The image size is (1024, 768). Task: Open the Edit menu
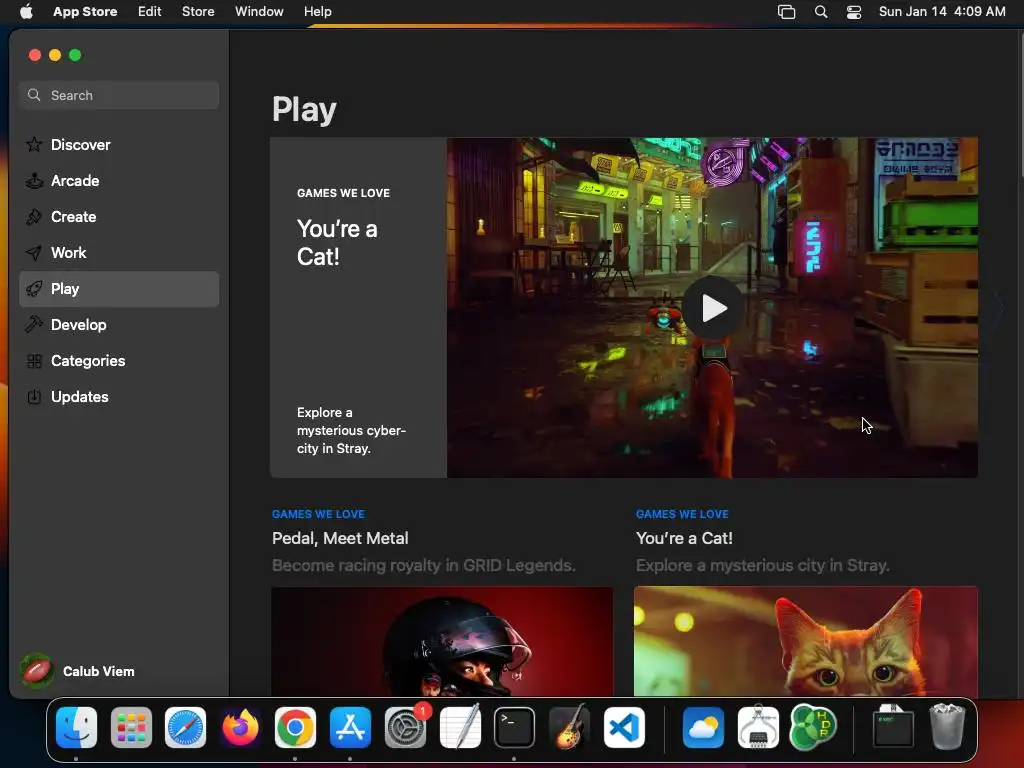[150, 11]
